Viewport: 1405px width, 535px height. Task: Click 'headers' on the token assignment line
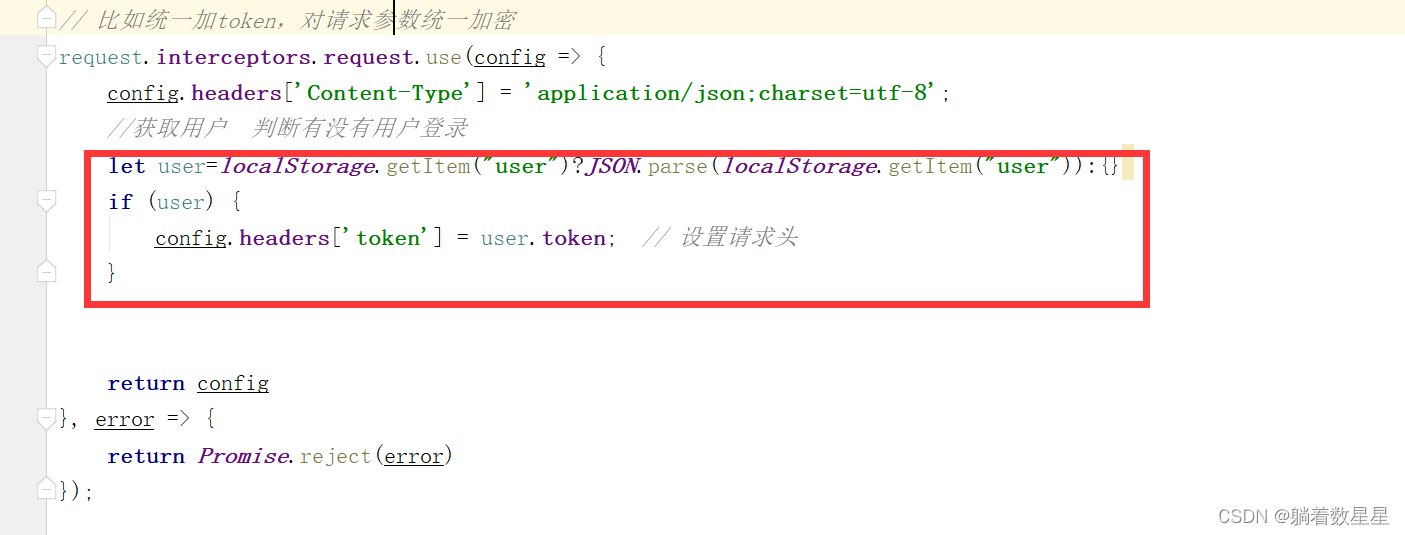(285, 238)
